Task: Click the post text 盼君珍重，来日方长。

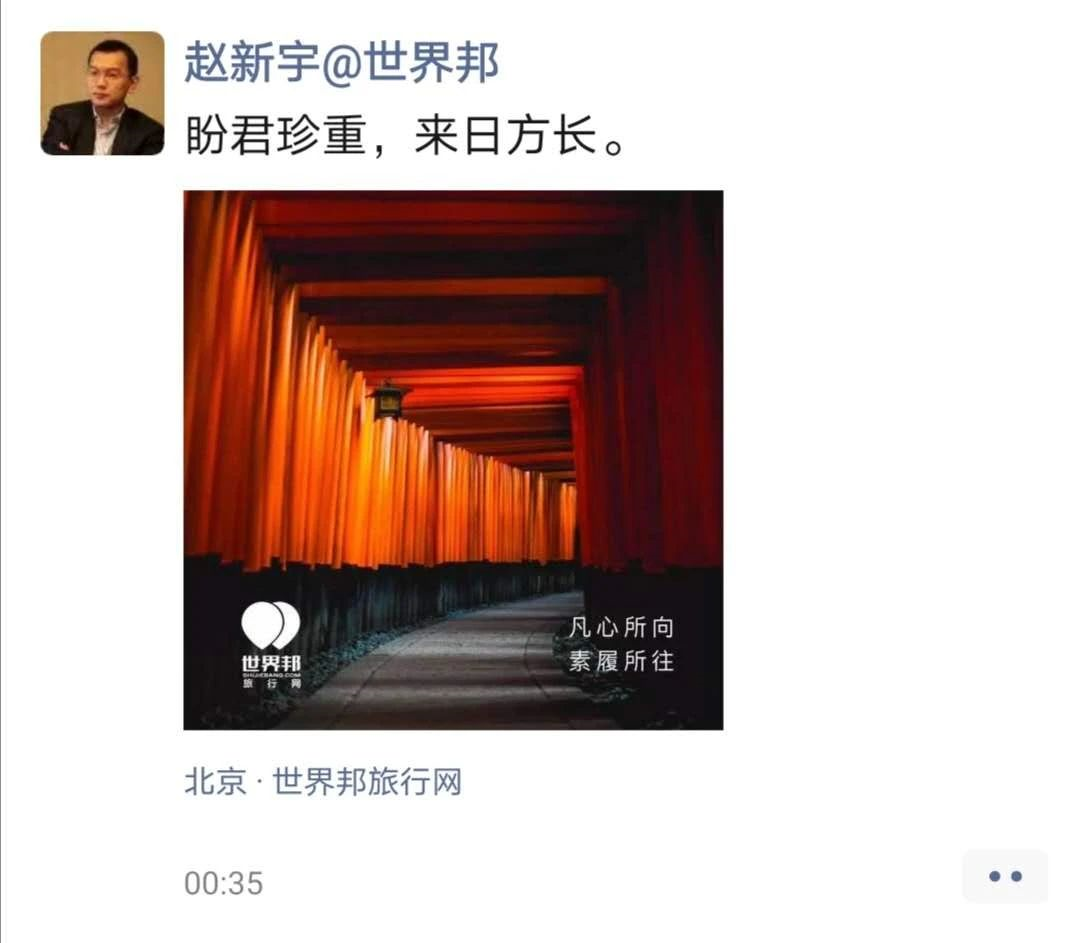Action: (x=405, y=135)
